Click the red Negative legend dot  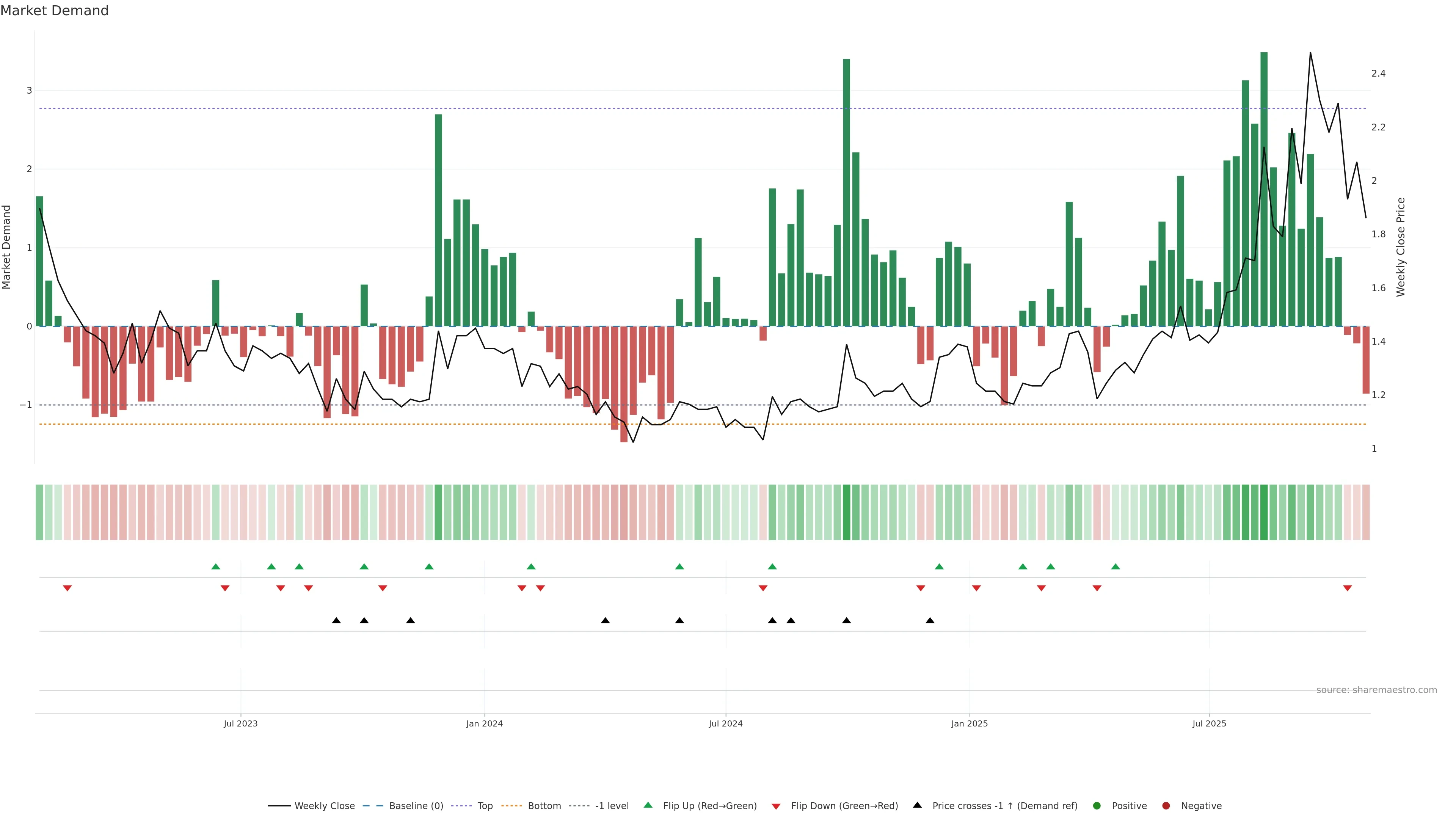click(x=1166, y=806)
